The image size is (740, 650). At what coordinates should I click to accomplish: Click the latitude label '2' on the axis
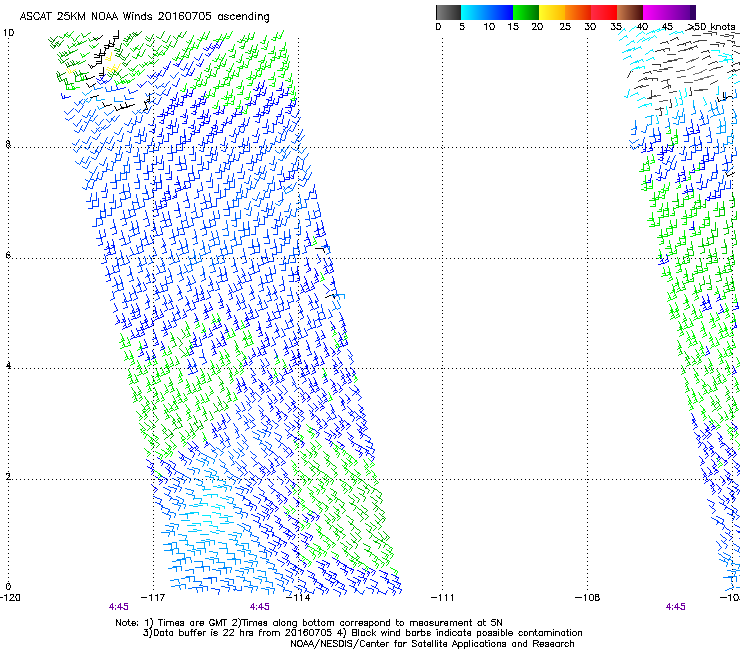(8, 476)
